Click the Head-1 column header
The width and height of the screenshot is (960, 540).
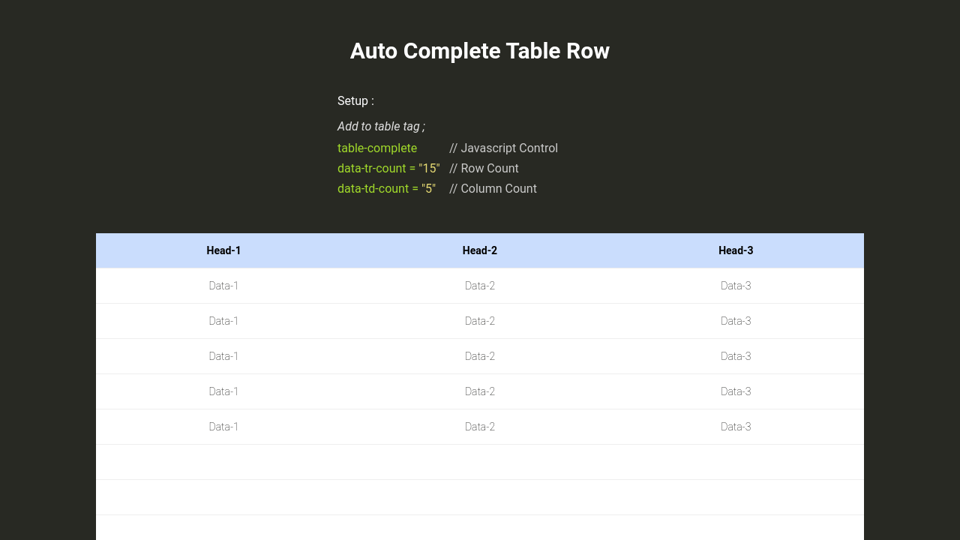click(x=223, y=251)
